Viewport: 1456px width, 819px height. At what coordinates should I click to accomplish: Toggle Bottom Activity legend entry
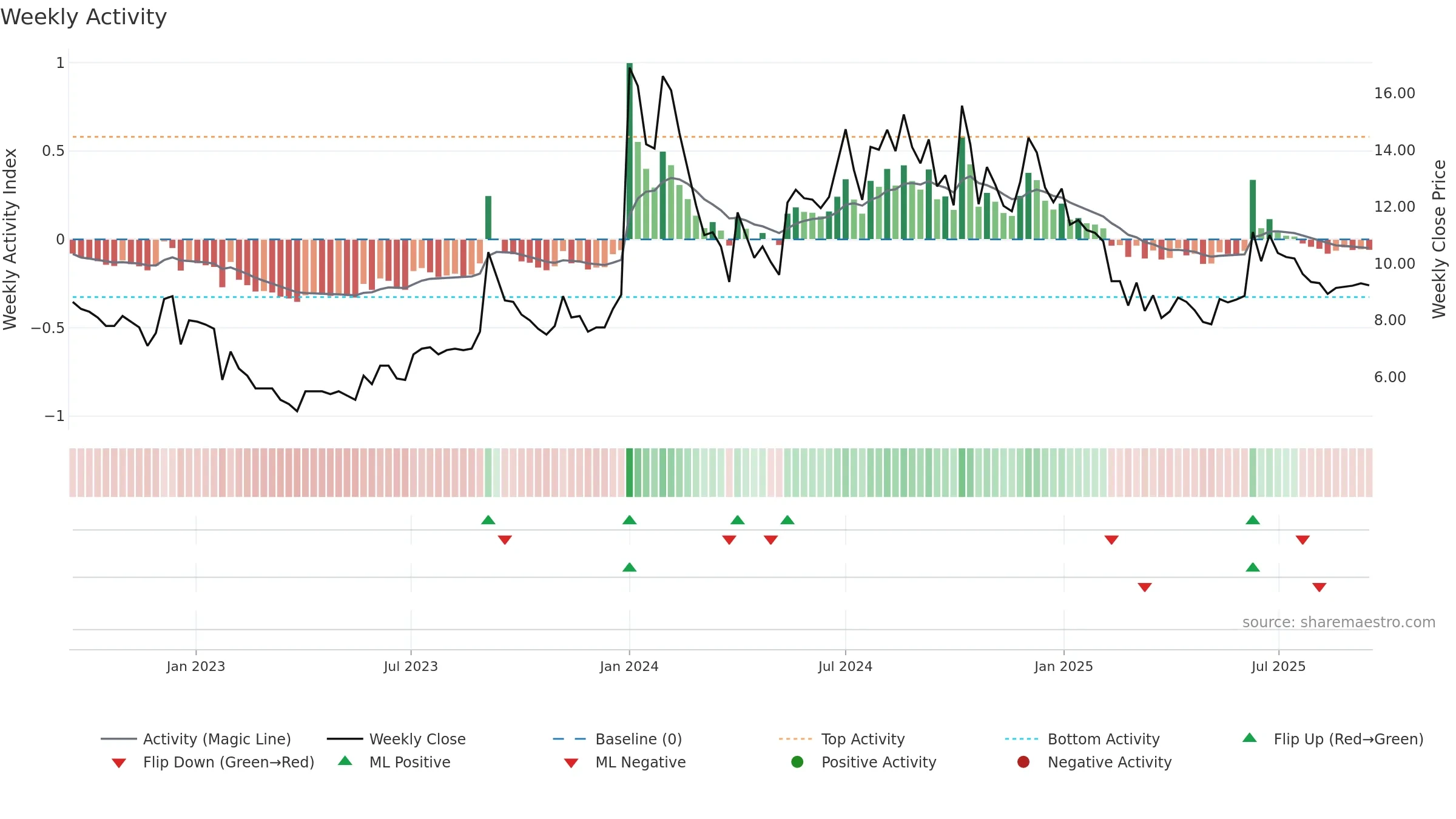[1082, 739]
